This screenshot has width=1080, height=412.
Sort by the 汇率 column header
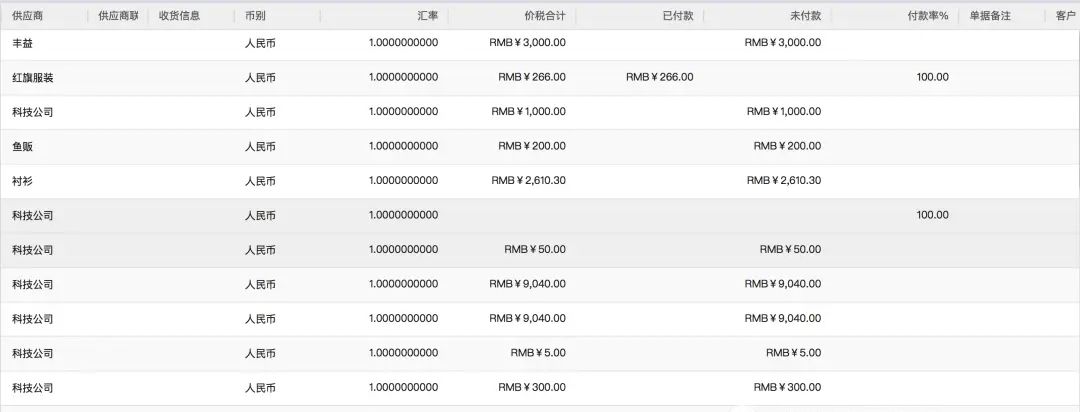(427, 16)
